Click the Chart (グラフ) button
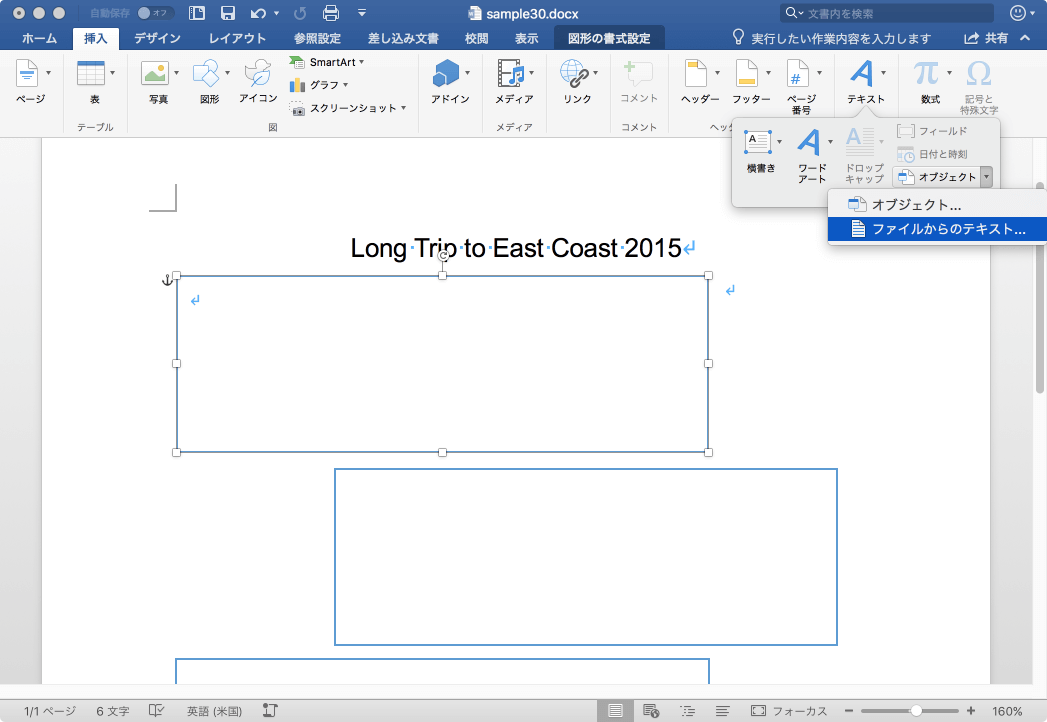Image resolution: width=1047 pixels, height=722 pixels. click(x=319, y=85)
